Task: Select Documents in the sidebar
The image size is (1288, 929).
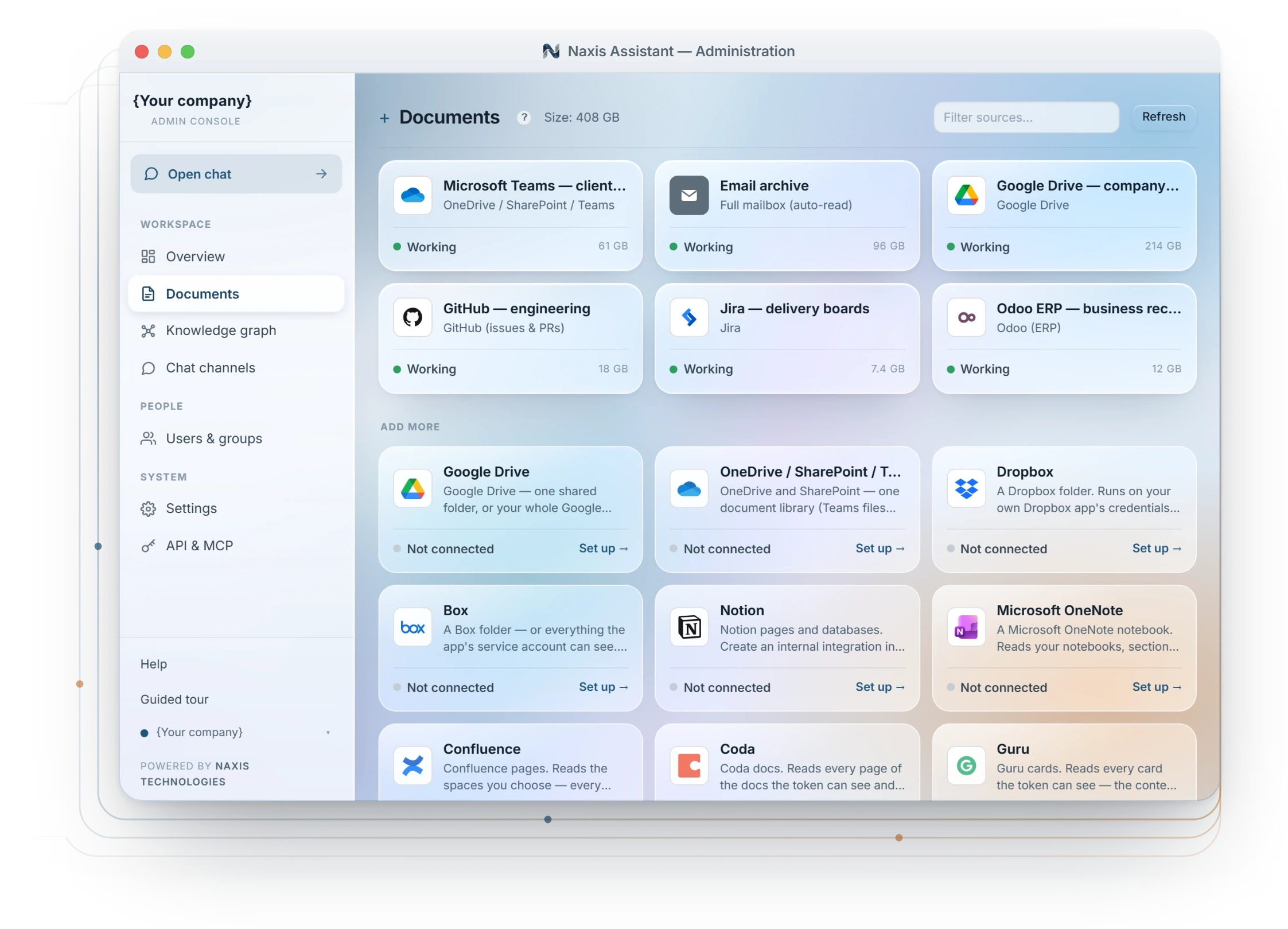Action: (x=236, y=294)
